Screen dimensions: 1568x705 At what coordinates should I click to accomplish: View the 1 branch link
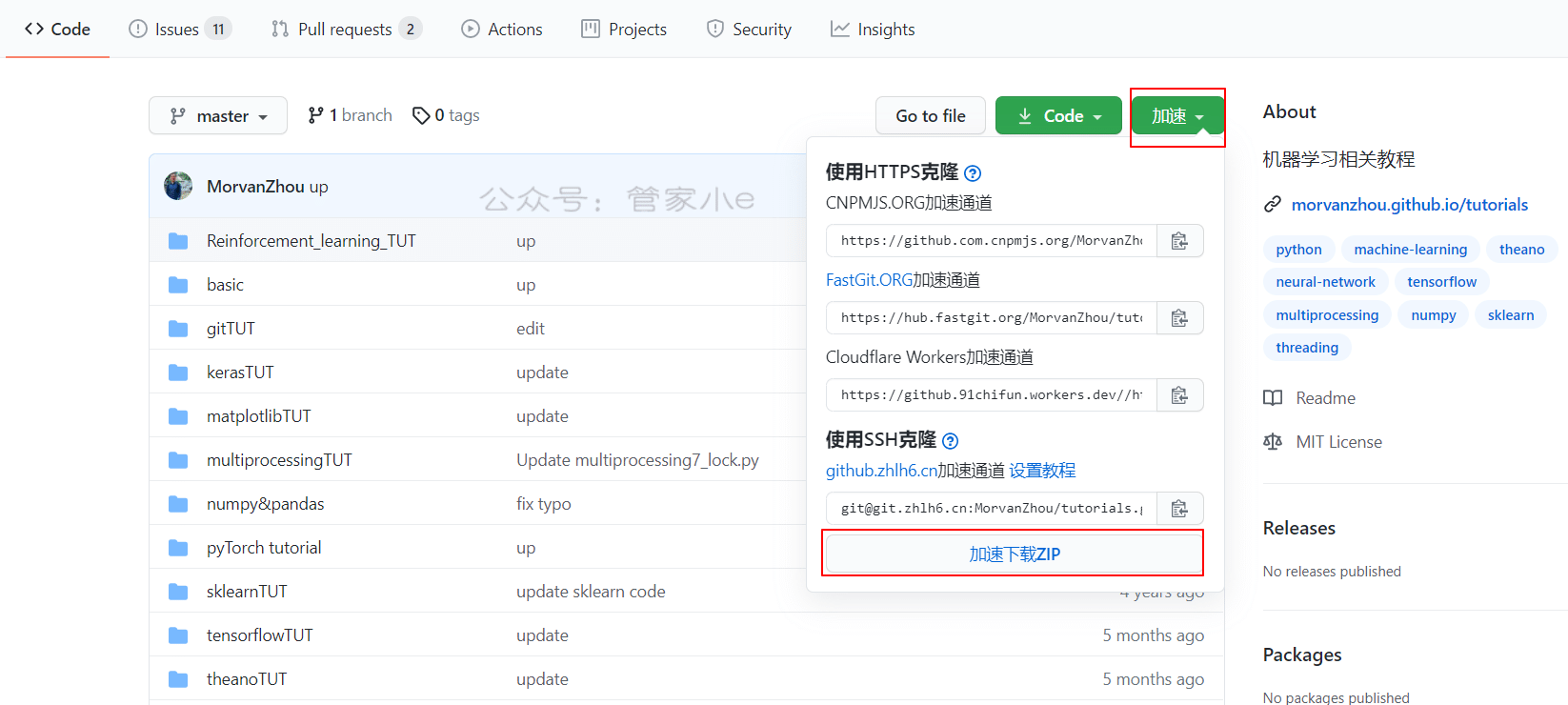point(350,115)
